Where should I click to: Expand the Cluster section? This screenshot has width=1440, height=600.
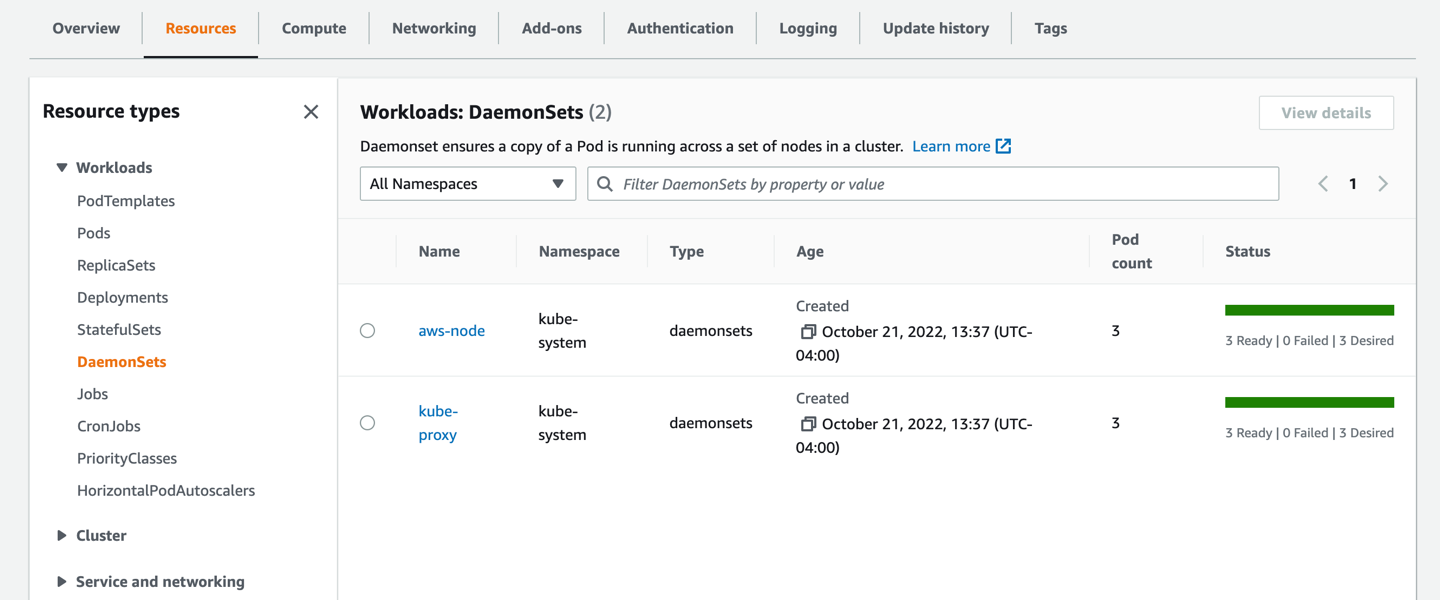tap(62, 535)
